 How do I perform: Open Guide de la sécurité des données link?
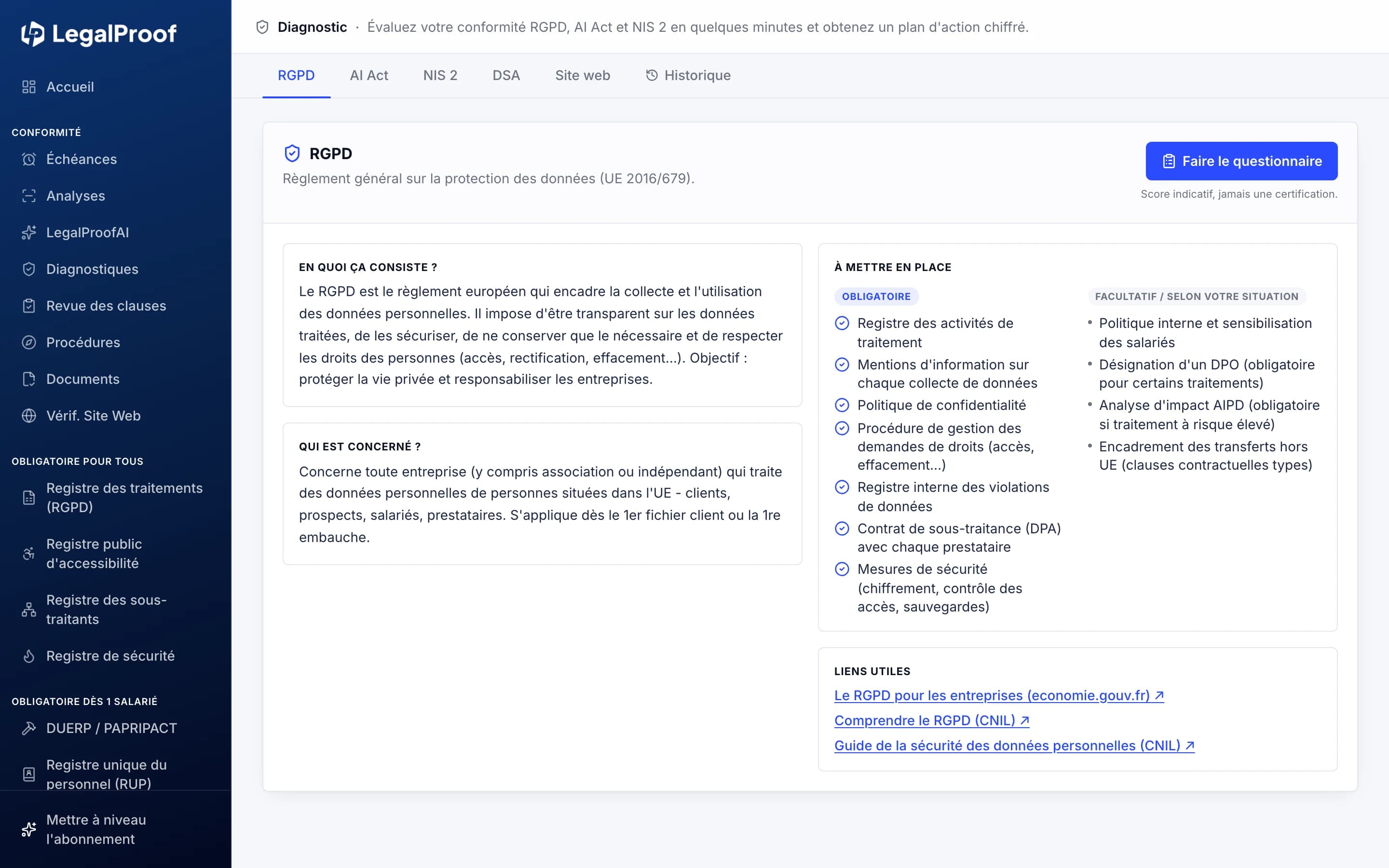click(1014, 746)
